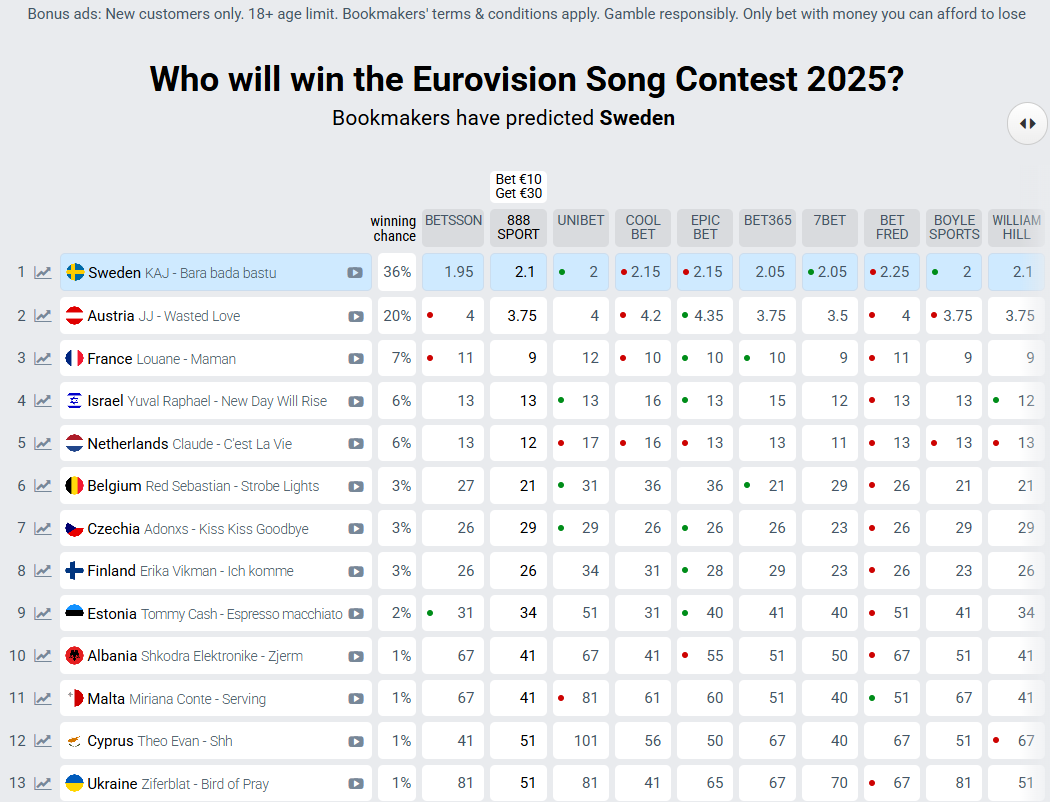Click Epic Bet odds 4.35 for Austria
1050x802 pixels.
pyautogui.click(x=705, y=316)
